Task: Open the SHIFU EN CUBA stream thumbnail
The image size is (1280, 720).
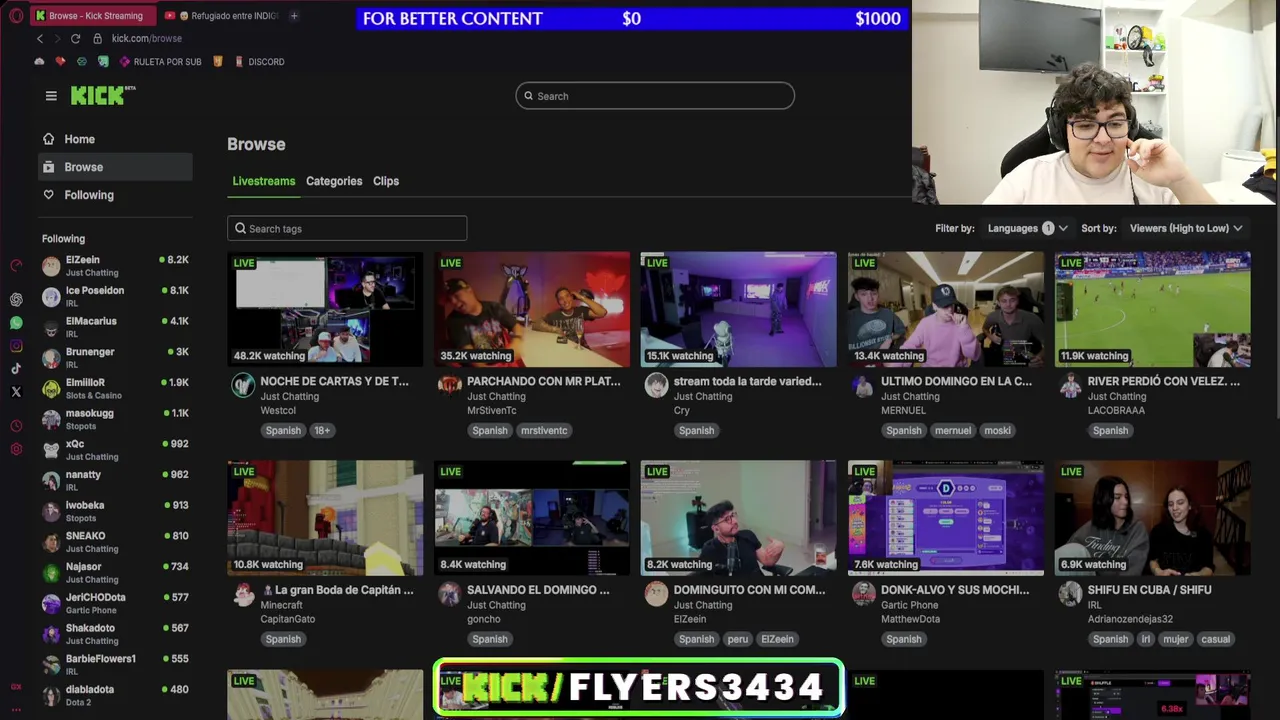Action: 1152,518
